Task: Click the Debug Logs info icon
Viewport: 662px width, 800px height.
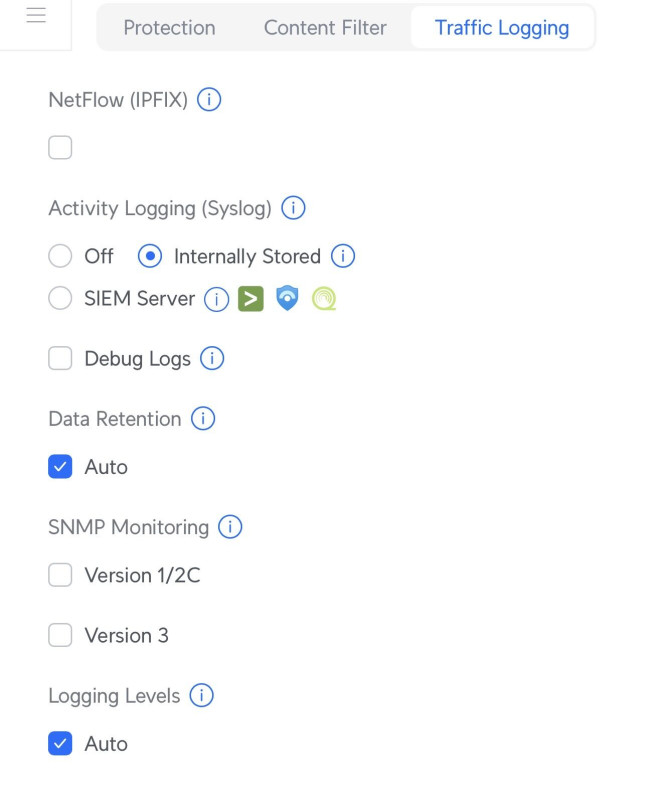Action: tap(212, 359)
